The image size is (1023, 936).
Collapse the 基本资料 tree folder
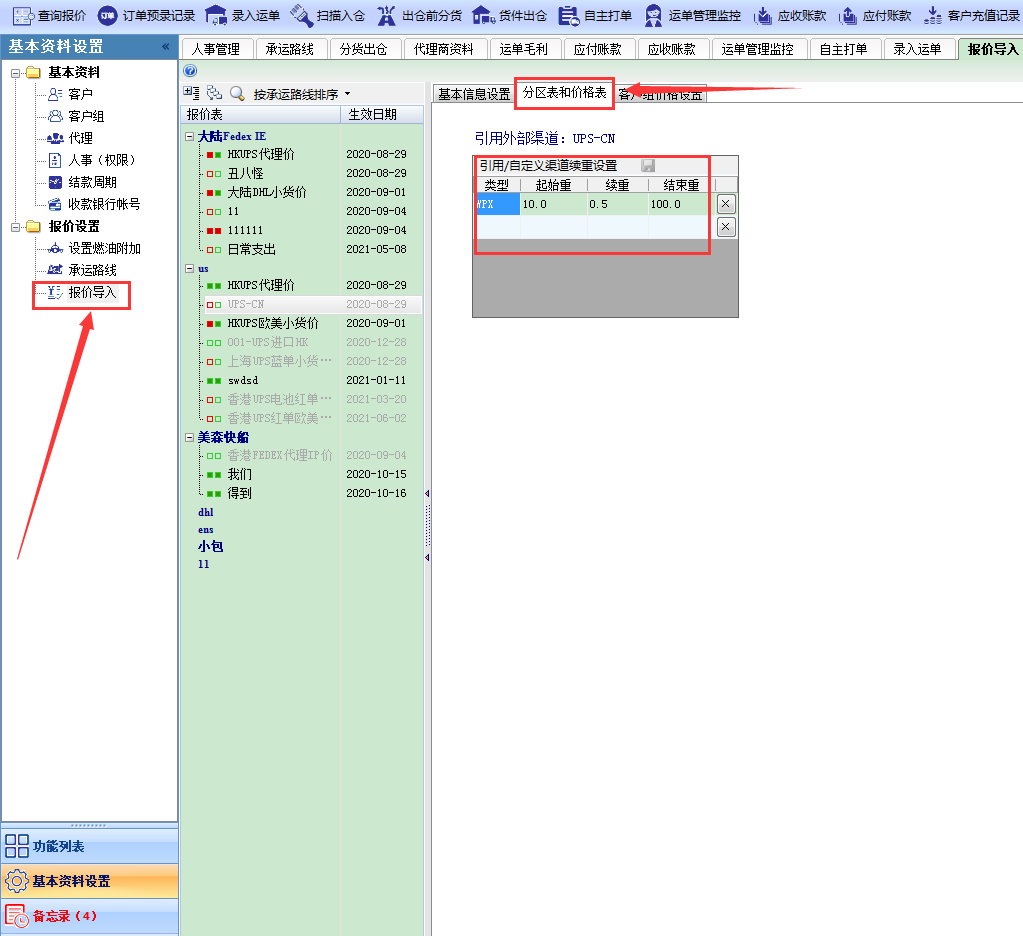[x=16, y=73]
